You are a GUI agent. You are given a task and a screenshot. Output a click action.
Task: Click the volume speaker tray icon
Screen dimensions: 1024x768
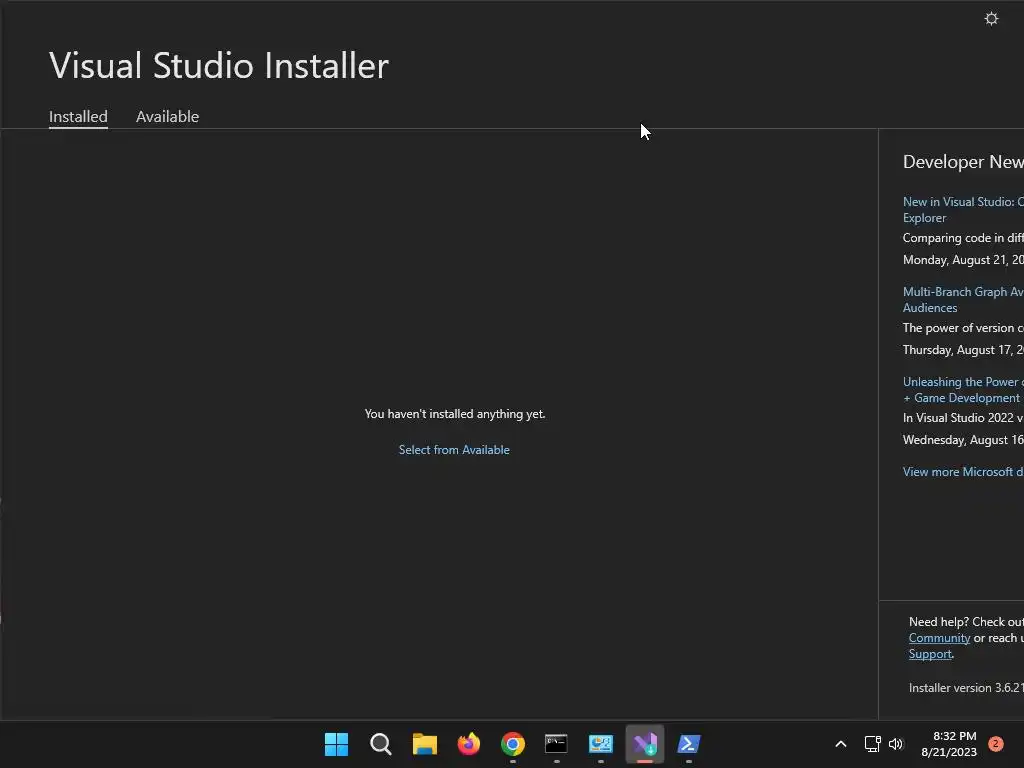[x=895, y=744]
